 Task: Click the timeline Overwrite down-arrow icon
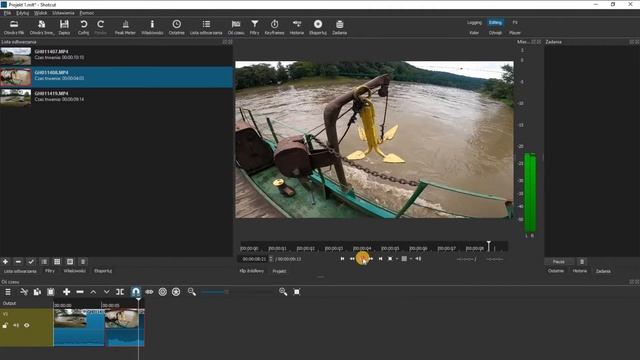click(107, 291)
